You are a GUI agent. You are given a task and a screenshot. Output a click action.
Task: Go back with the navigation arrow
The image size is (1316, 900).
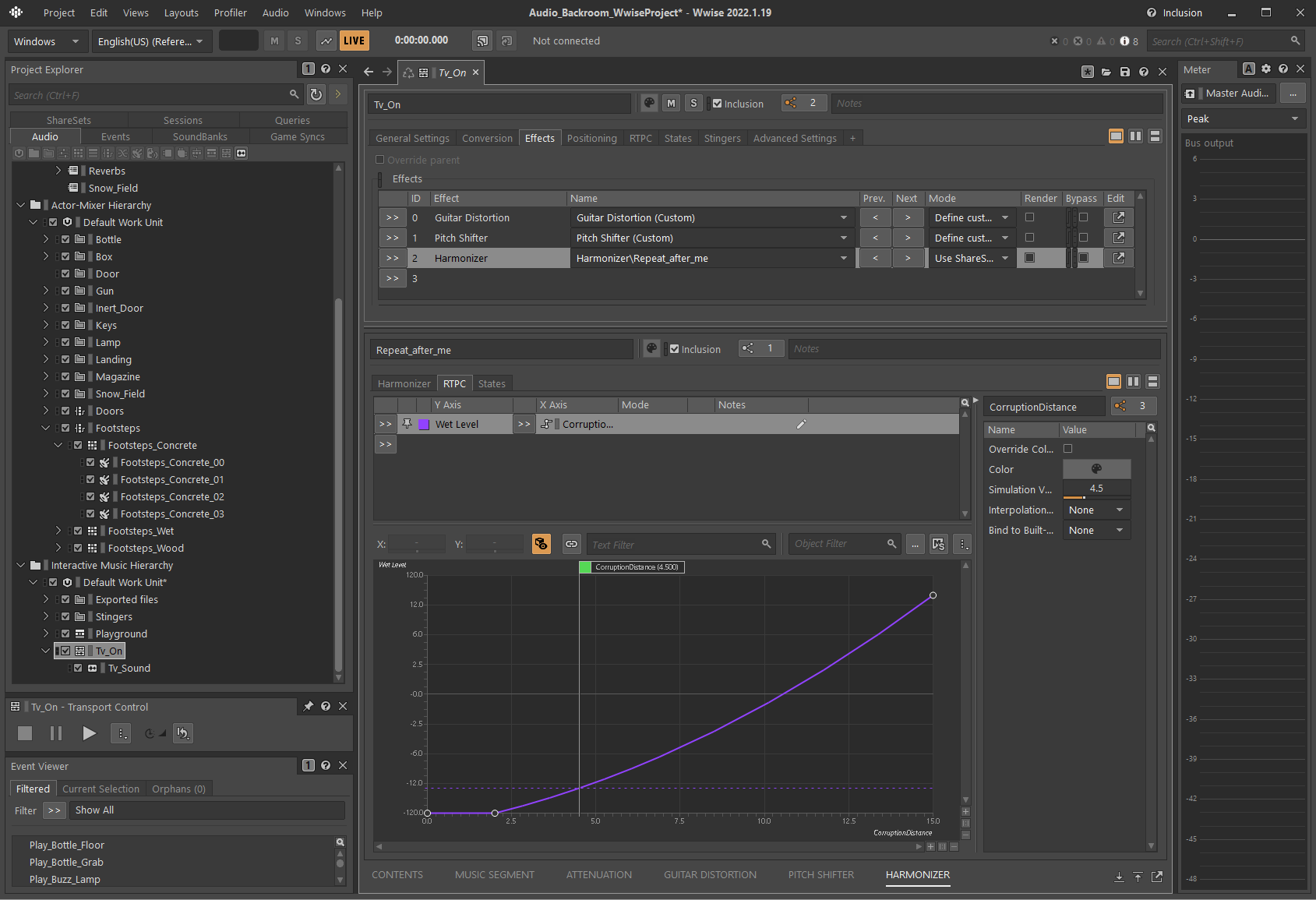[x=369, y=72]
